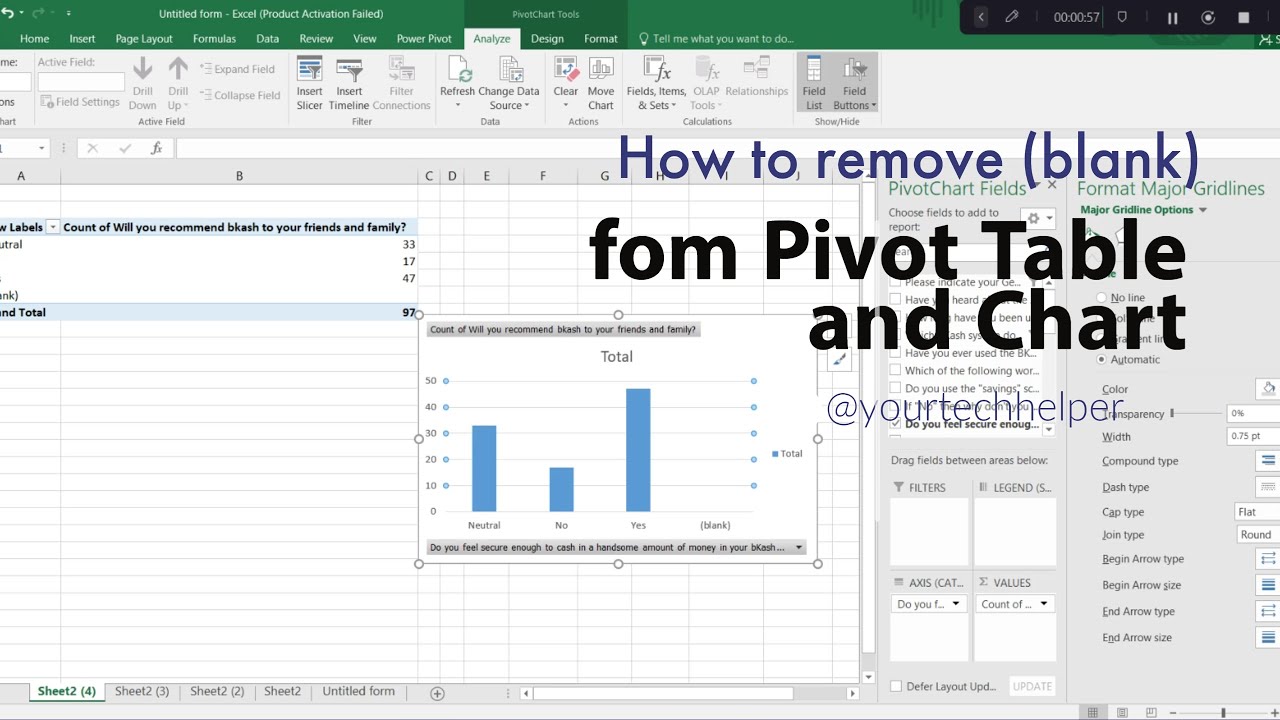This screenshot has height=720, width=1280.
Task: Click the Transparency slider
Action: (x=1196, y=413)
